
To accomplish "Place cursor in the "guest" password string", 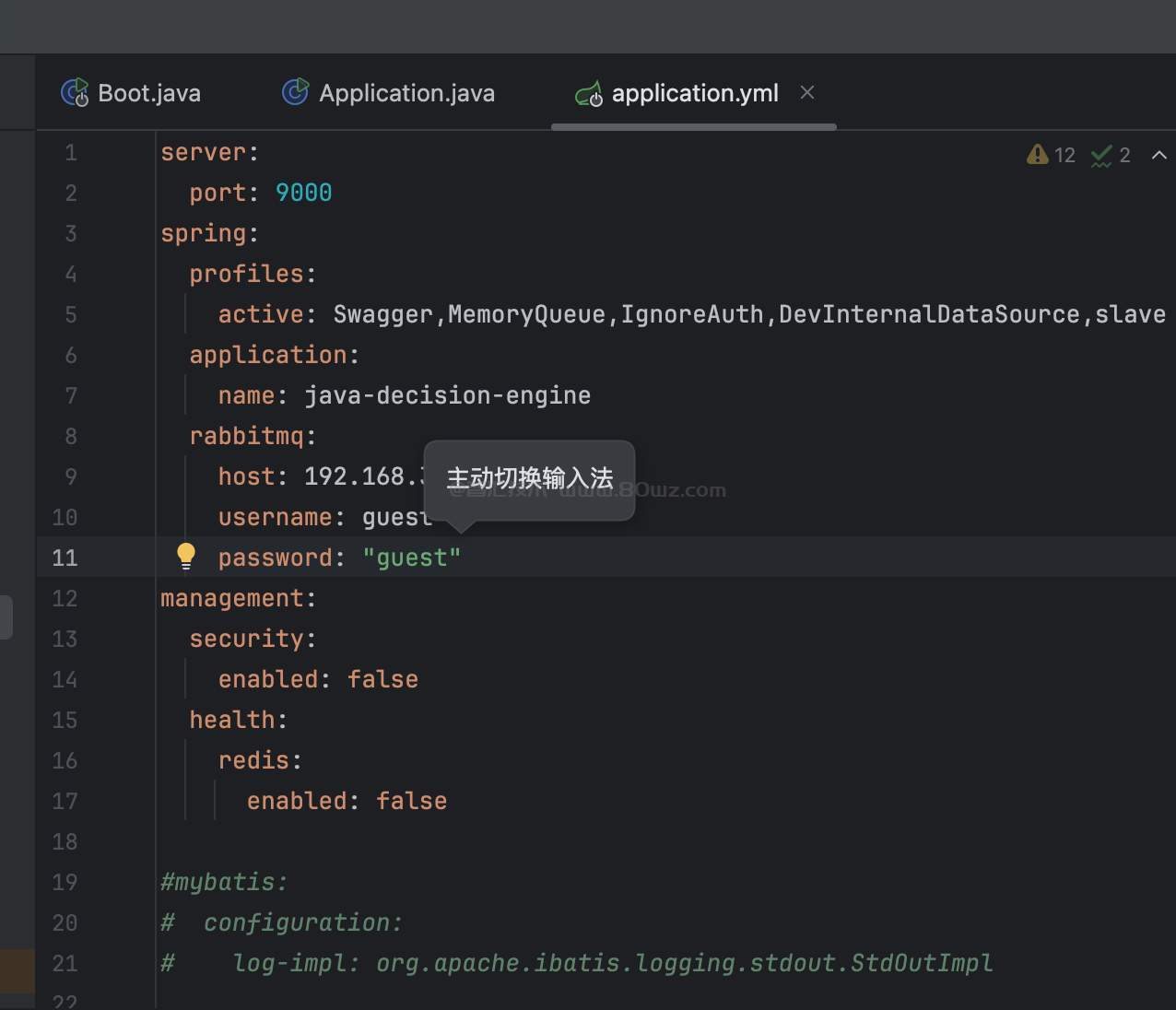I will pyautogui.click(x=411, y=558).
